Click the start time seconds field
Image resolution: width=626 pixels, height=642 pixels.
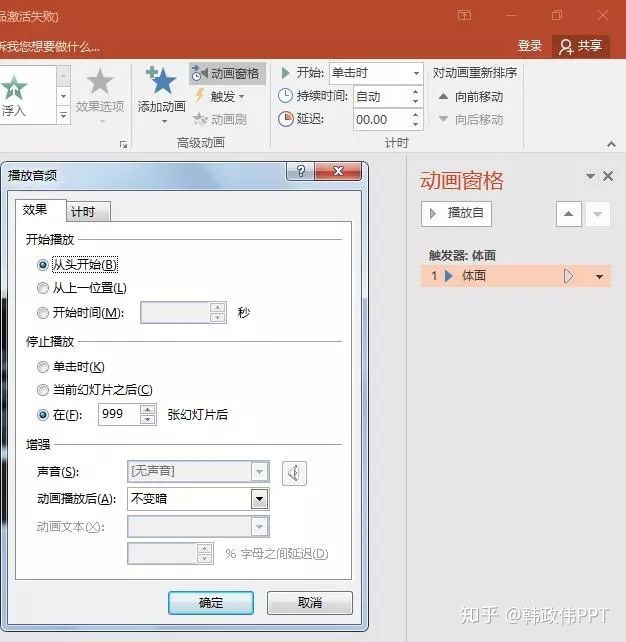[x=175, y=313]
